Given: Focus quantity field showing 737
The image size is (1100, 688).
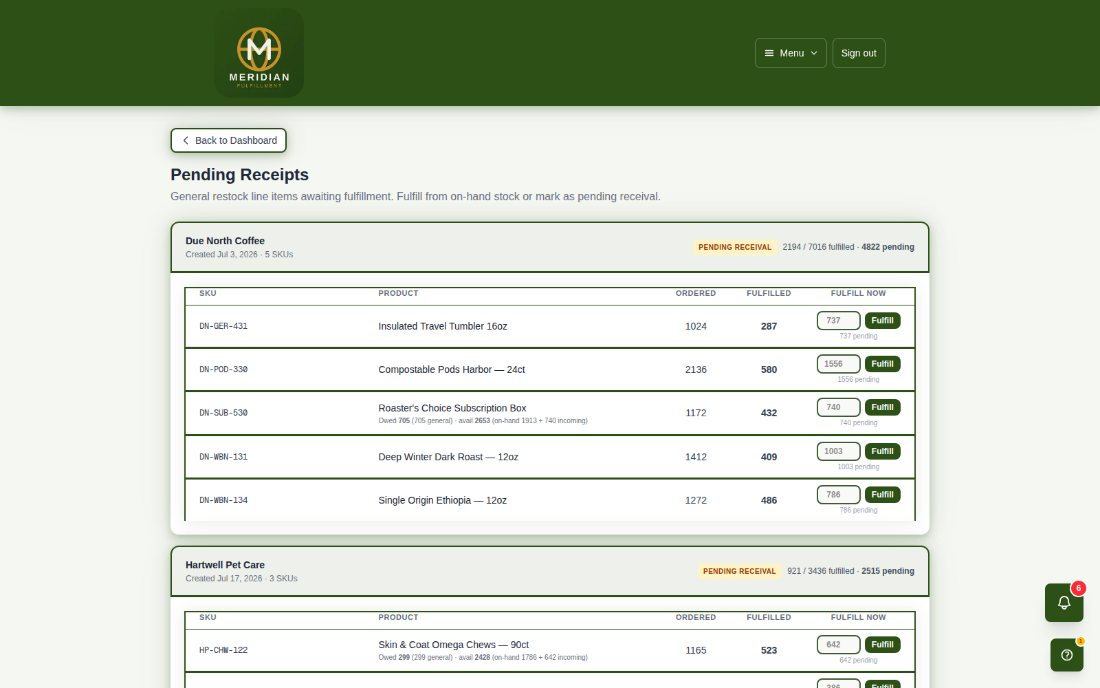Looking at the screenshot, I should click(x=838, y=321).
